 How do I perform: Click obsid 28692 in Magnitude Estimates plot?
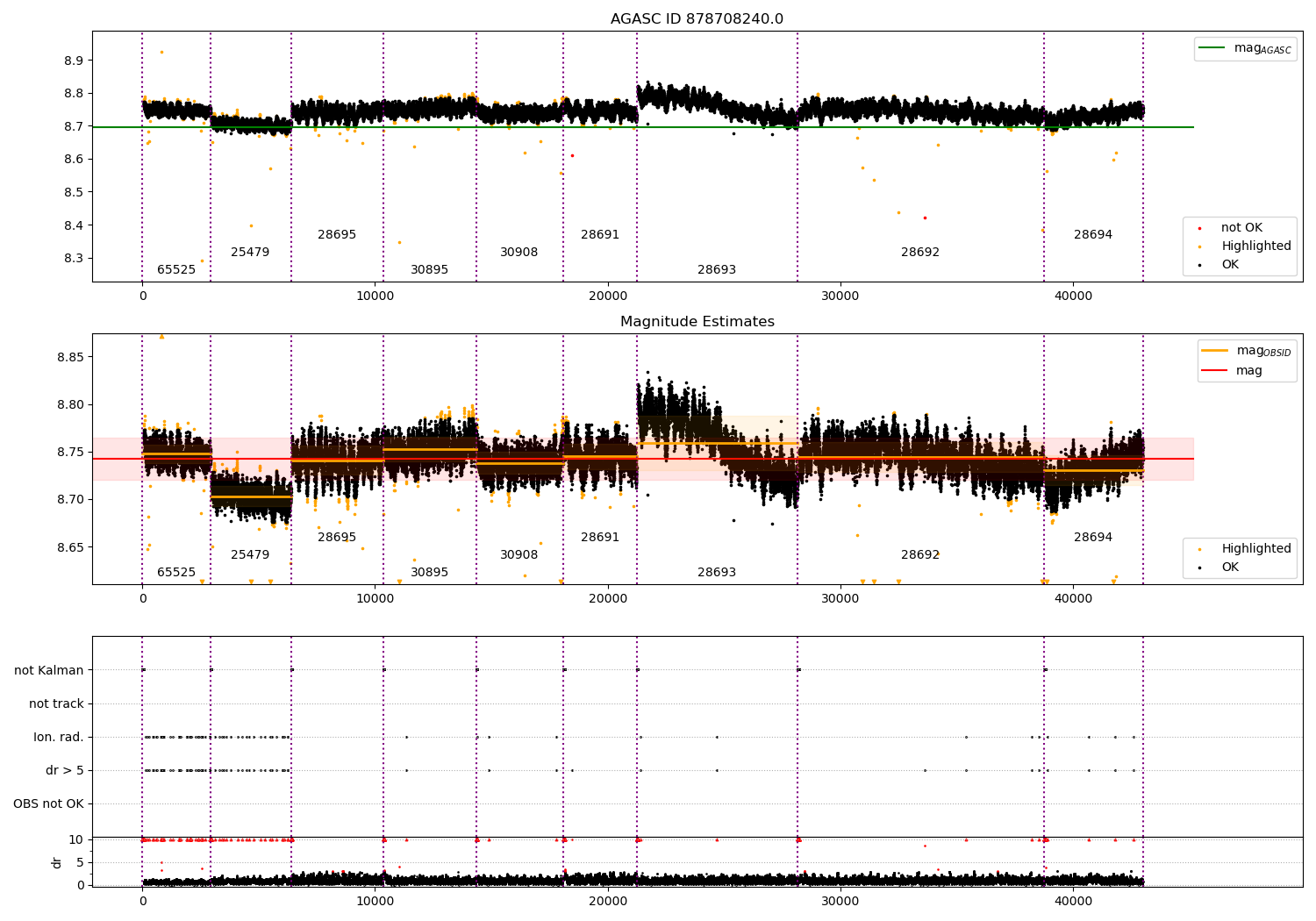tap(920, 555)
